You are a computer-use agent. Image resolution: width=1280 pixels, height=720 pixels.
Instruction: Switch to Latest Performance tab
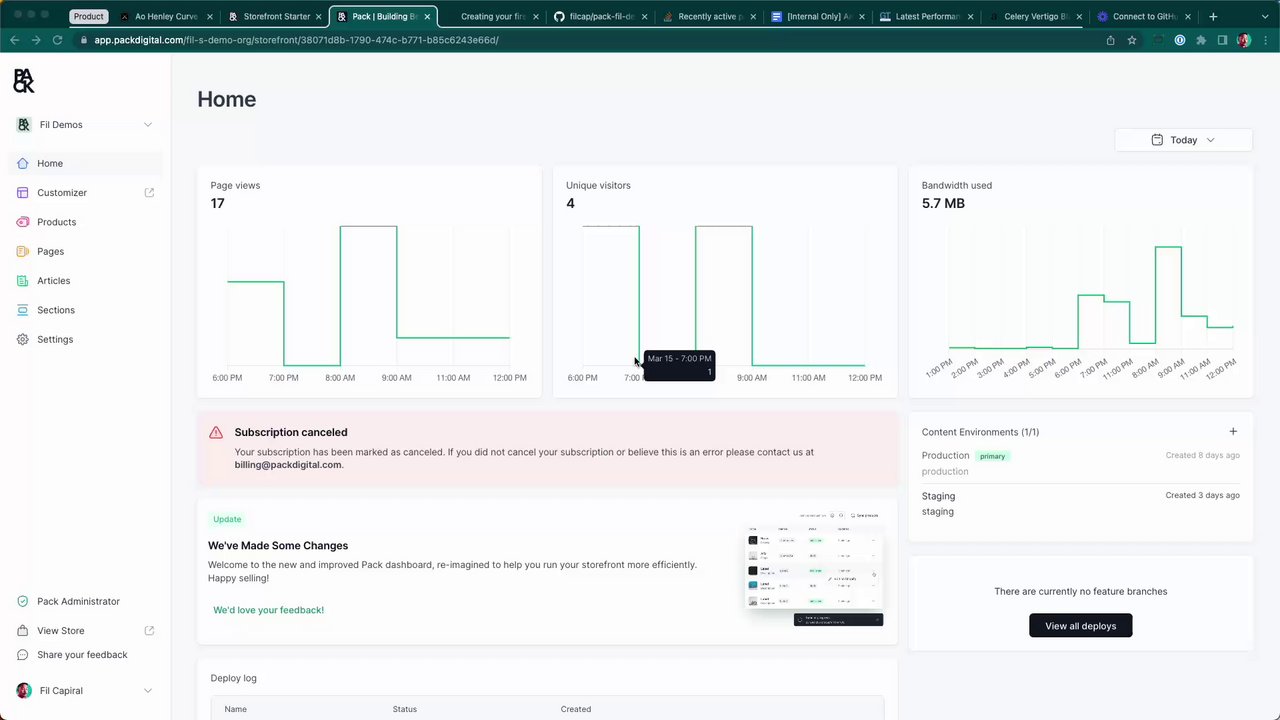(x=927, y=16)
